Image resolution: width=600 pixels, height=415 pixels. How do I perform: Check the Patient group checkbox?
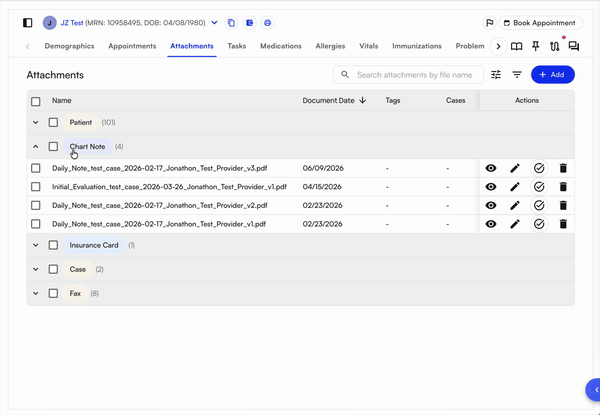(x=53, y=122)
